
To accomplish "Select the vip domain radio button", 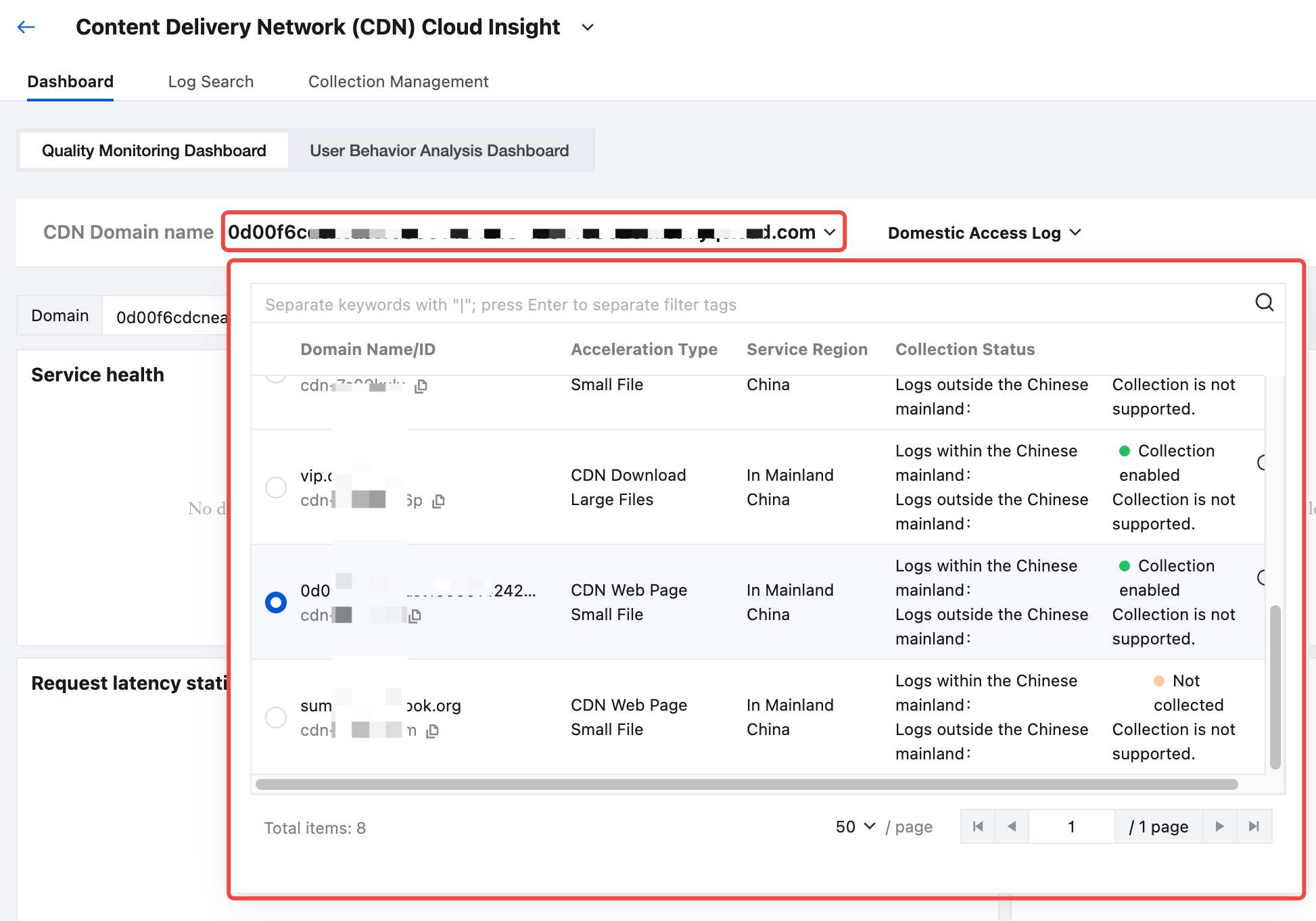I will [276, 487].
